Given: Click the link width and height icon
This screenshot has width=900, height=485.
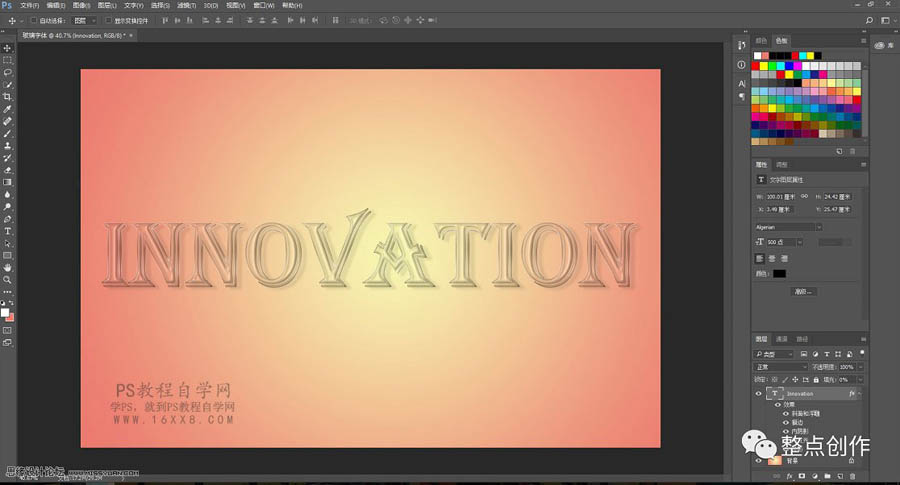Looking at the screenshot, I should (804, 196).
